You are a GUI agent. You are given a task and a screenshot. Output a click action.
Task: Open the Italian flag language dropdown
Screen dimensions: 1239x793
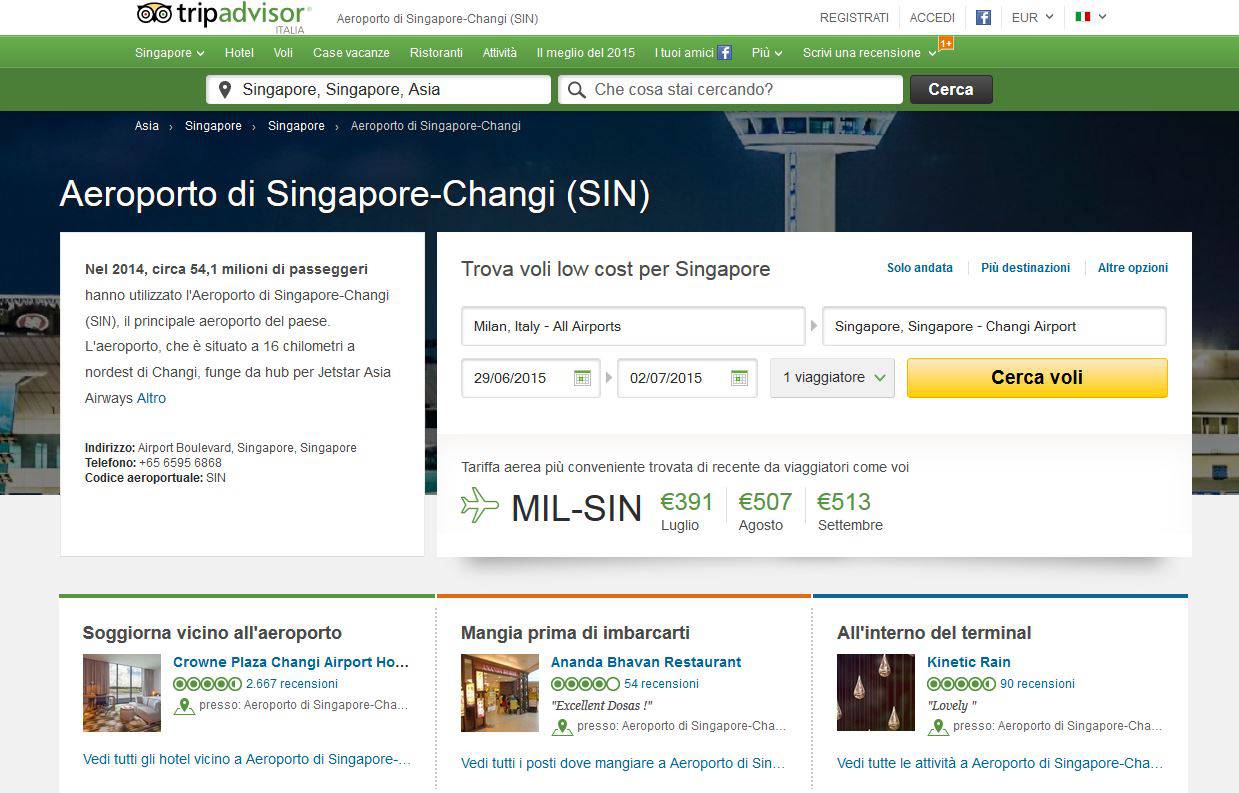pos(1090,17)
